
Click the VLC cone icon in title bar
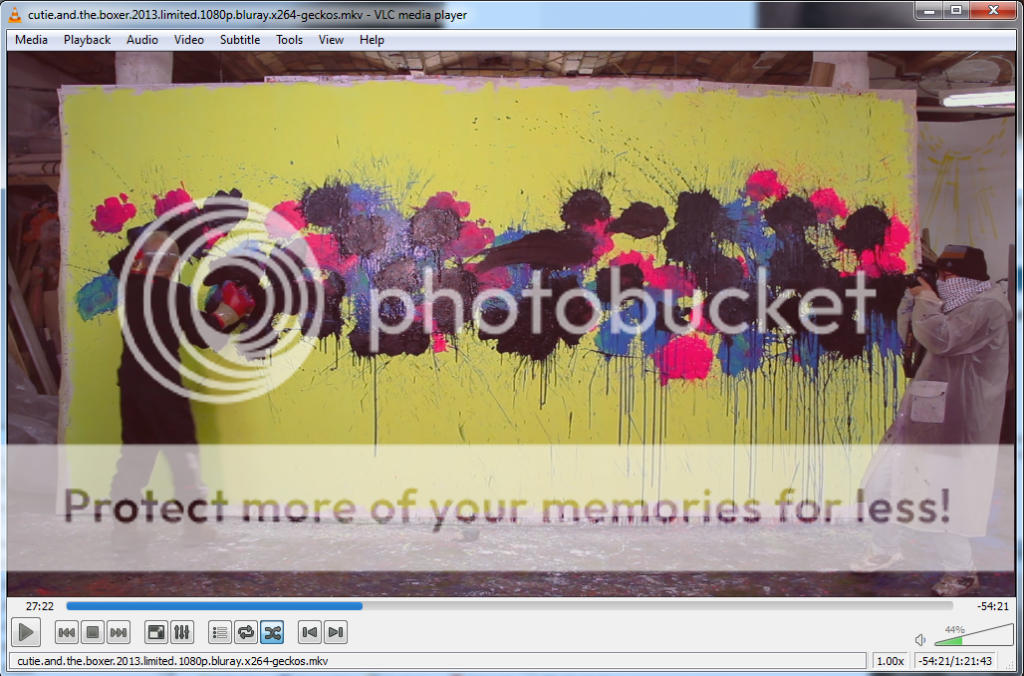(x=14, y=14)
